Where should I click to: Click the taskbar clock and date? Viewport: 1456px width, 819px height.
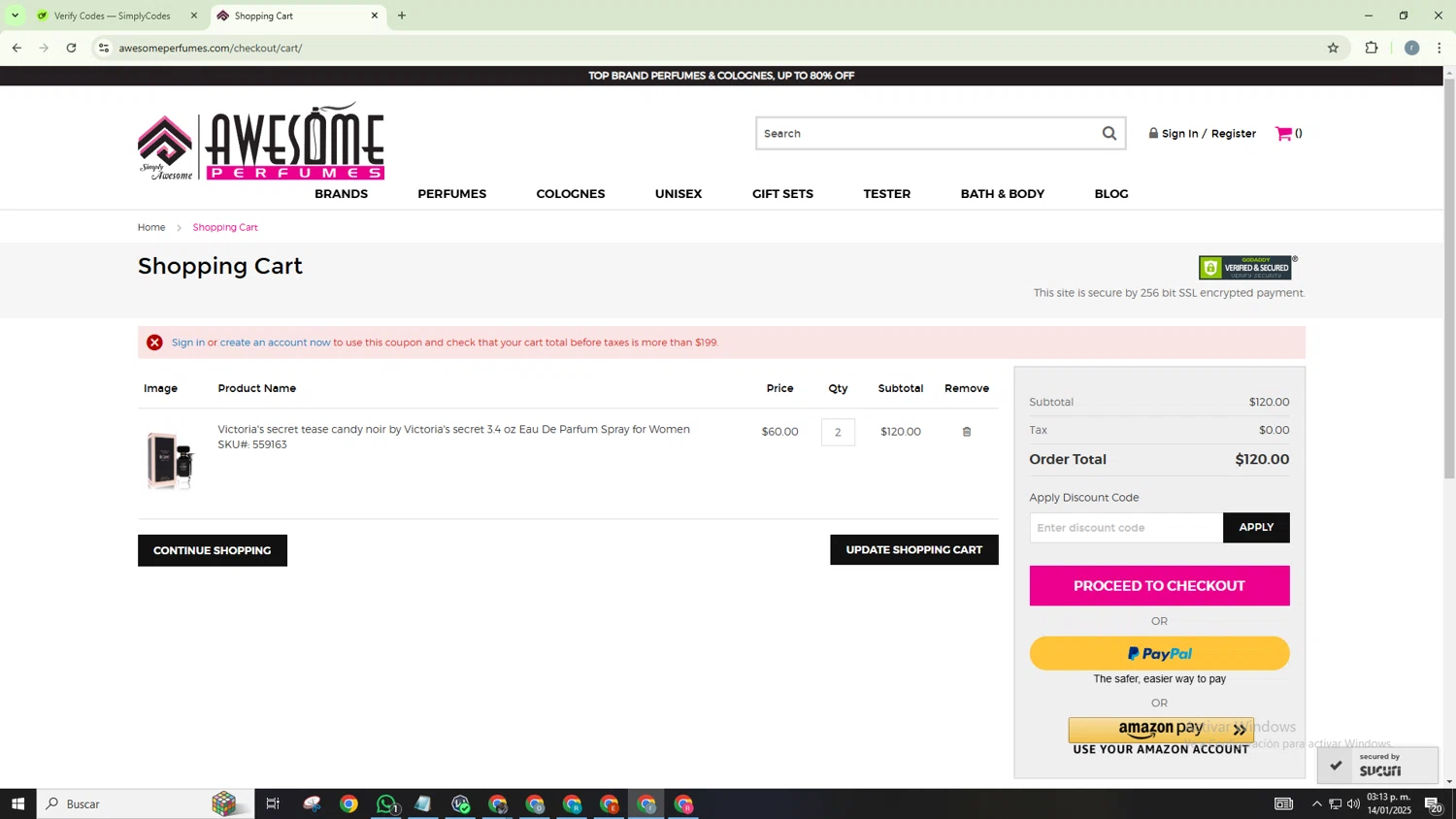pos(1389,803)
